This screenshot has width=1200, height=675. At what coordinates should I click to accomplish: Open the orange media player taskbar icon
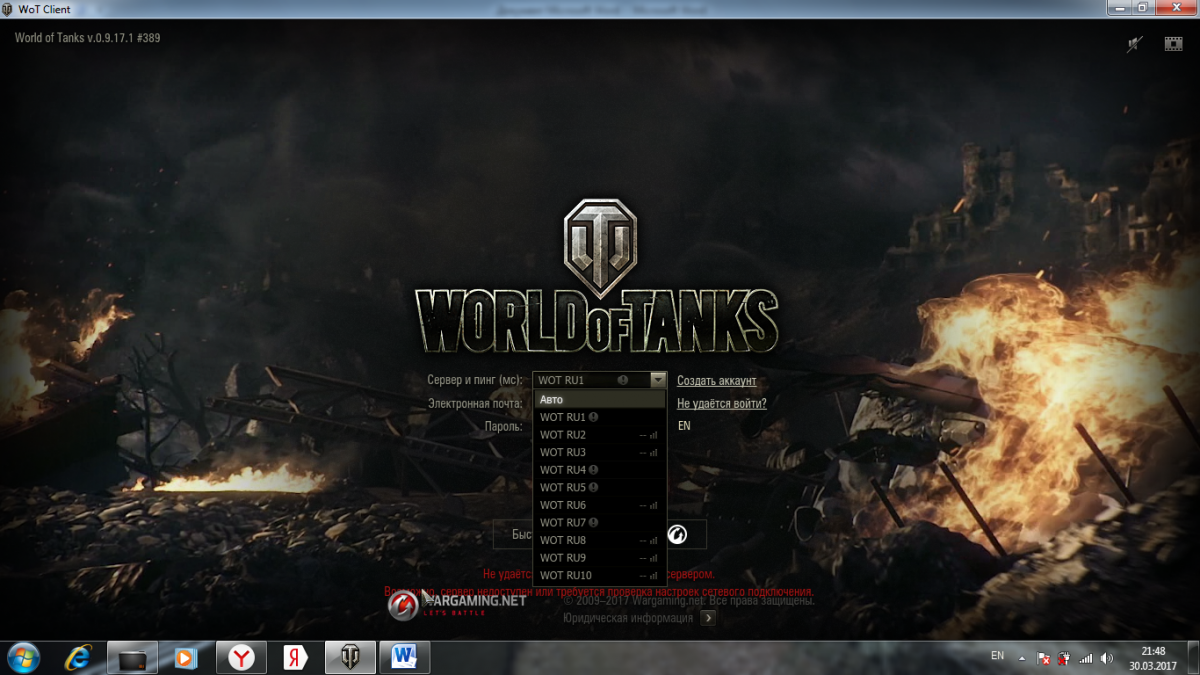(x=186, y=657)
